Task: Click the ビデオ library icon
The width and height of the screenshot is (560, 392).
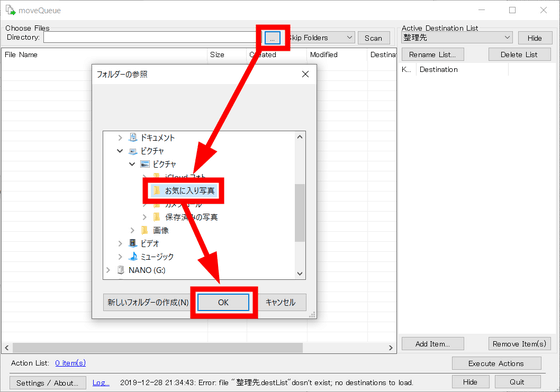Action: (x=133, y=243)
